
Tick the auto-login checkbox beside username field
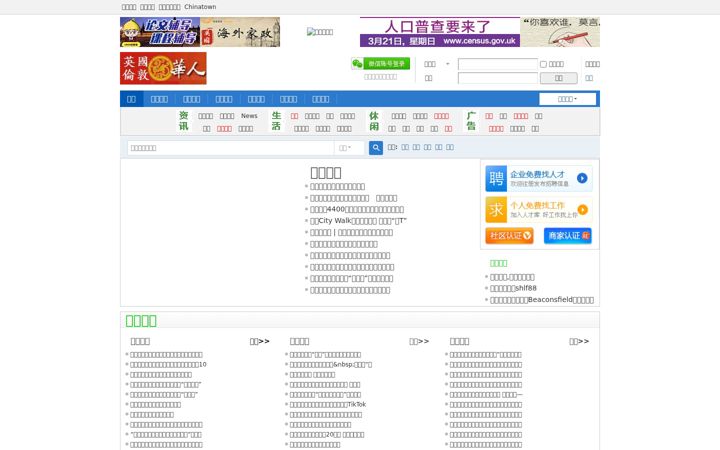[x=543, y=64]
